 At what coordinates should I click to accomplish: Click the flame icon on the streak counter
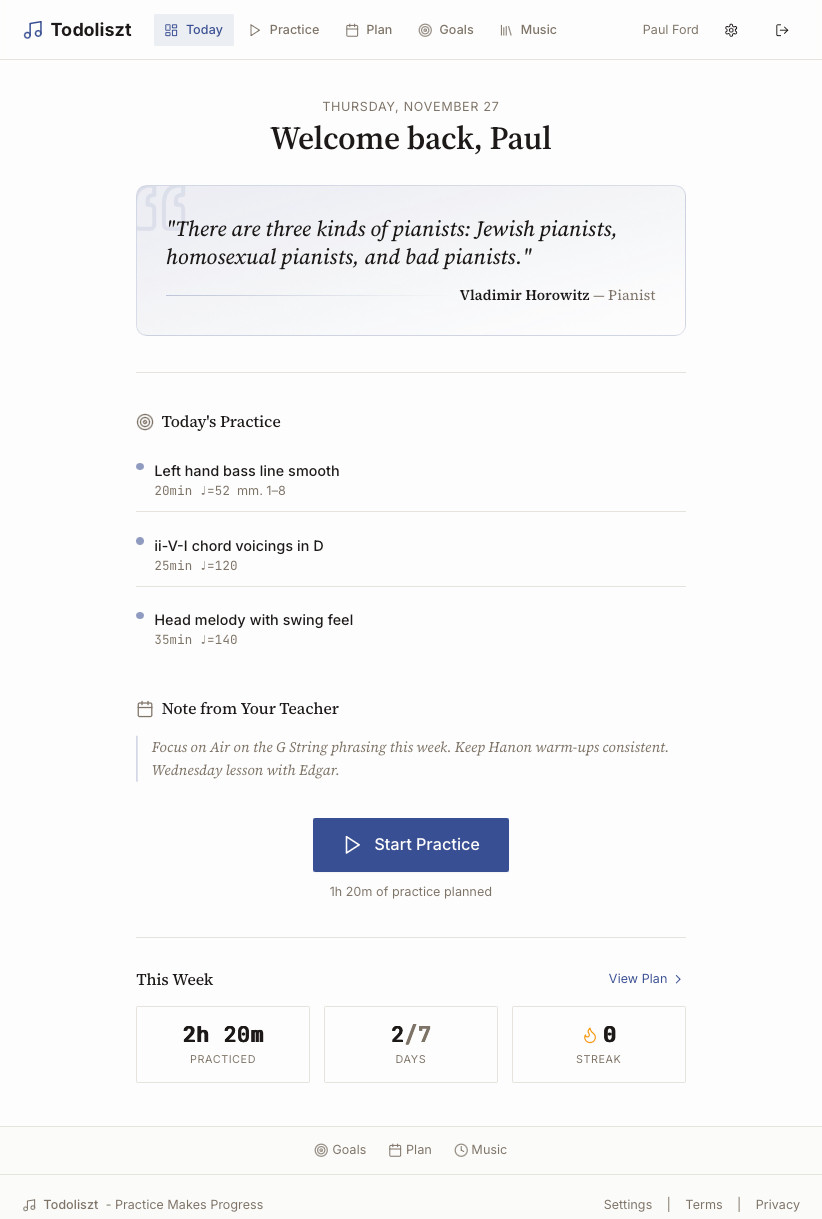[x=590, y=1035]
